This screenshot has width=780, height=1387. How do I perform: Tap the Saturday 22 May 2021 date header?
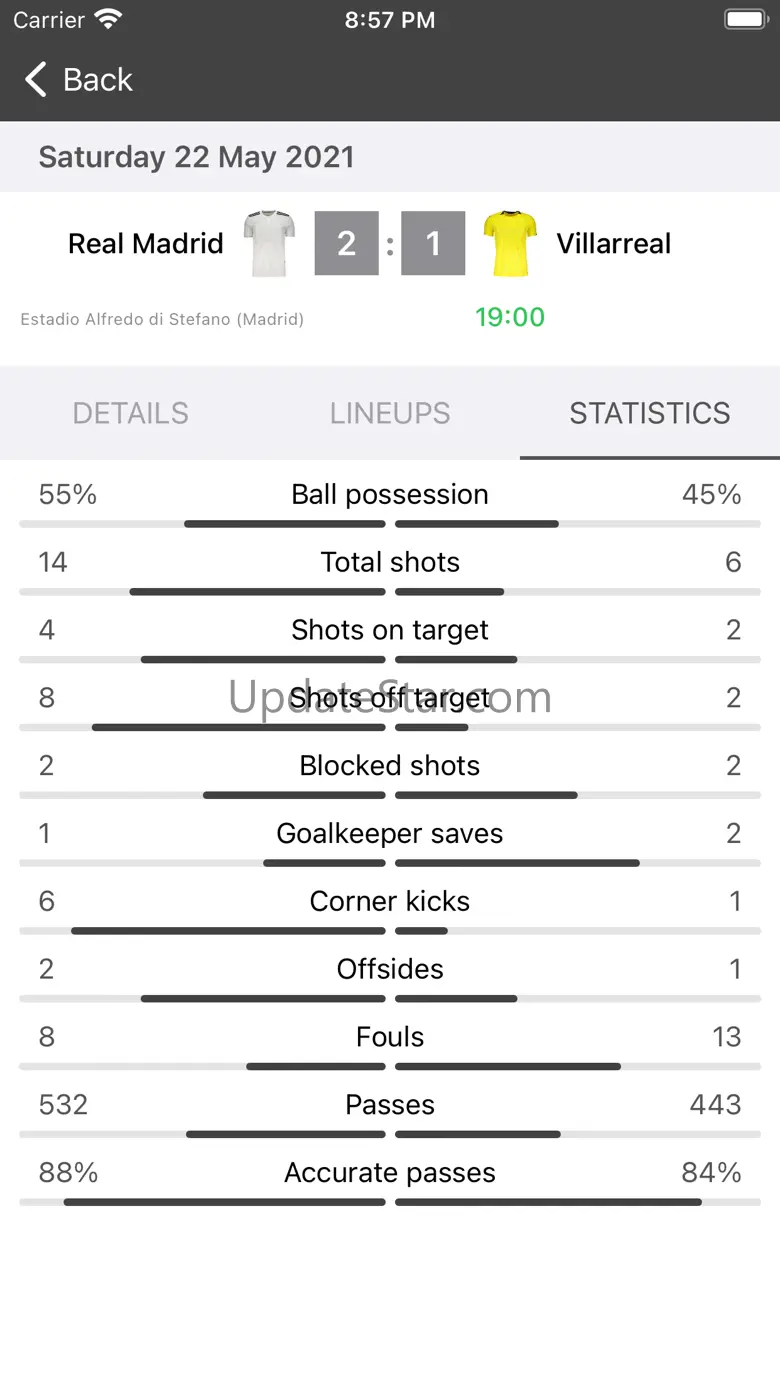pos(196,157)
